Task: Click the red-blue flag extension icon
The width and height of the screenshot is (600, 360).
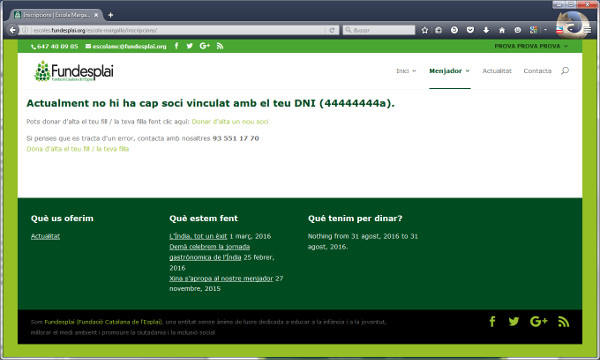Action: pyautogui.click(x=559, y=30)
